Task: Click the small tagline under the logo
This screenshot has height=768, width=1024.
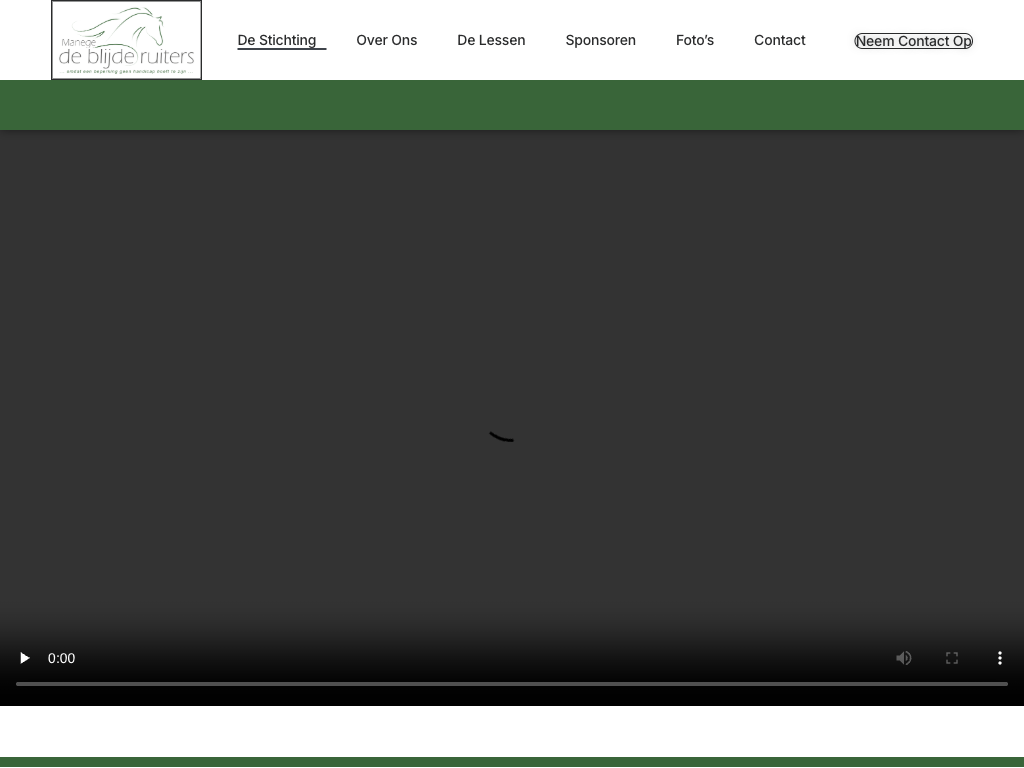Action: tap(126, 72)
